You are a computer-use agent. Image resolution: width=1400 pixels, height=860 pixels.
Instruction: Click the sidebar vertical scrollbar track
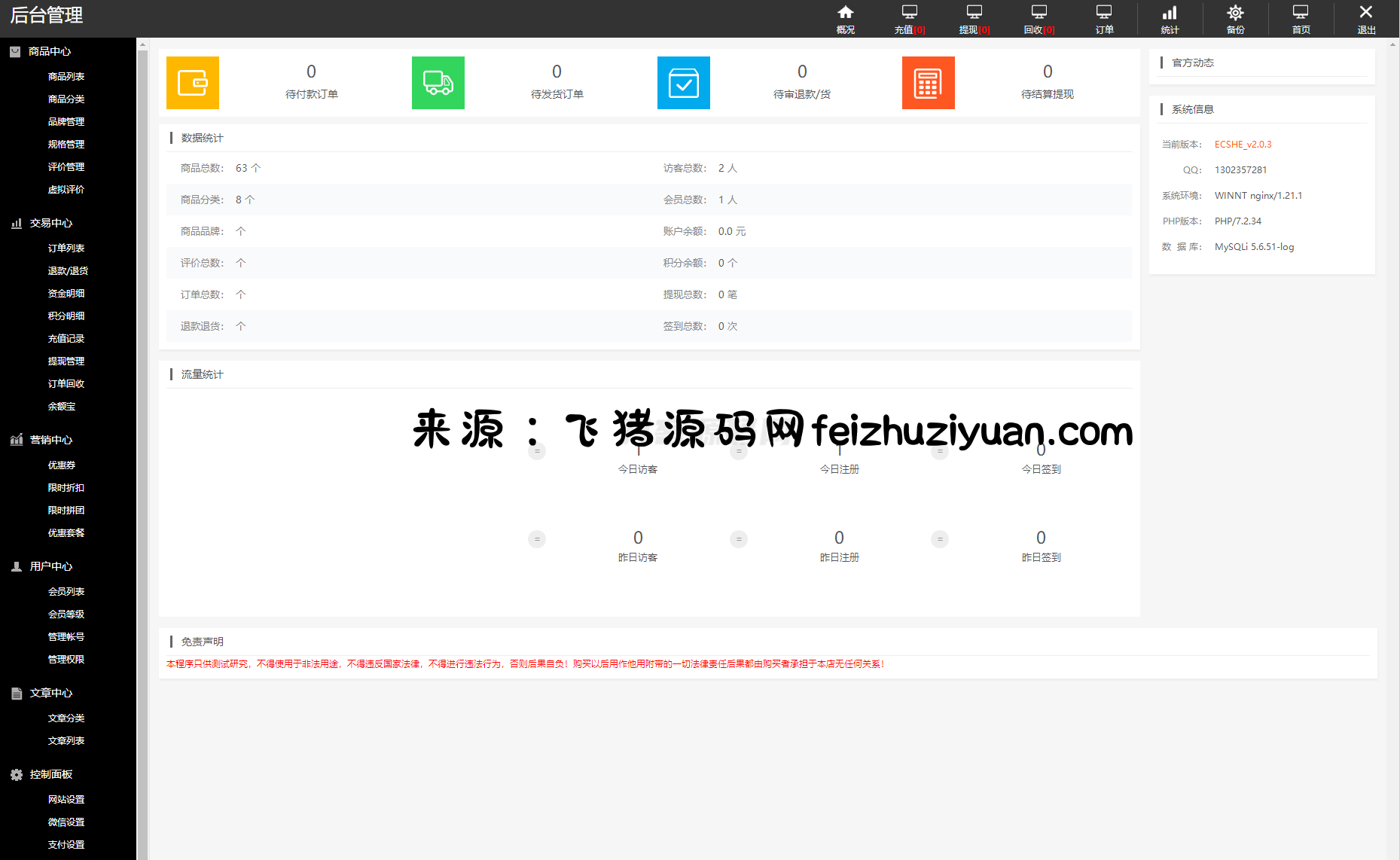(142, 452)
